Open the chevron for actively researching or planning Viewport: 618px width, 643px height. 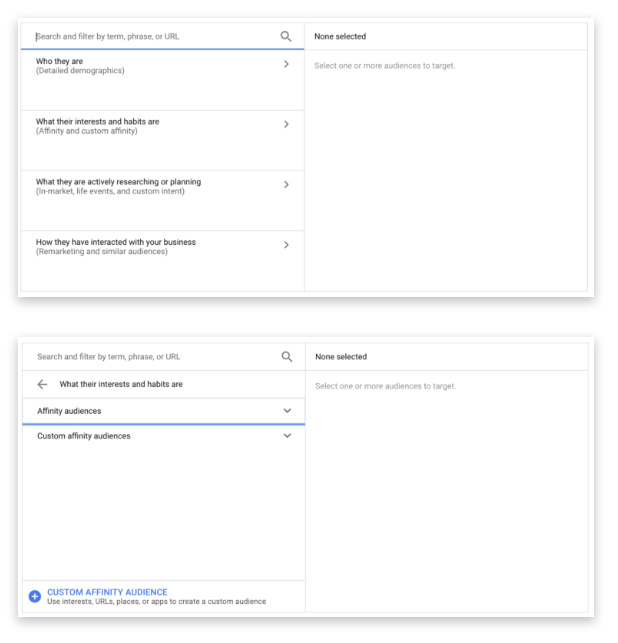(286, 185)
